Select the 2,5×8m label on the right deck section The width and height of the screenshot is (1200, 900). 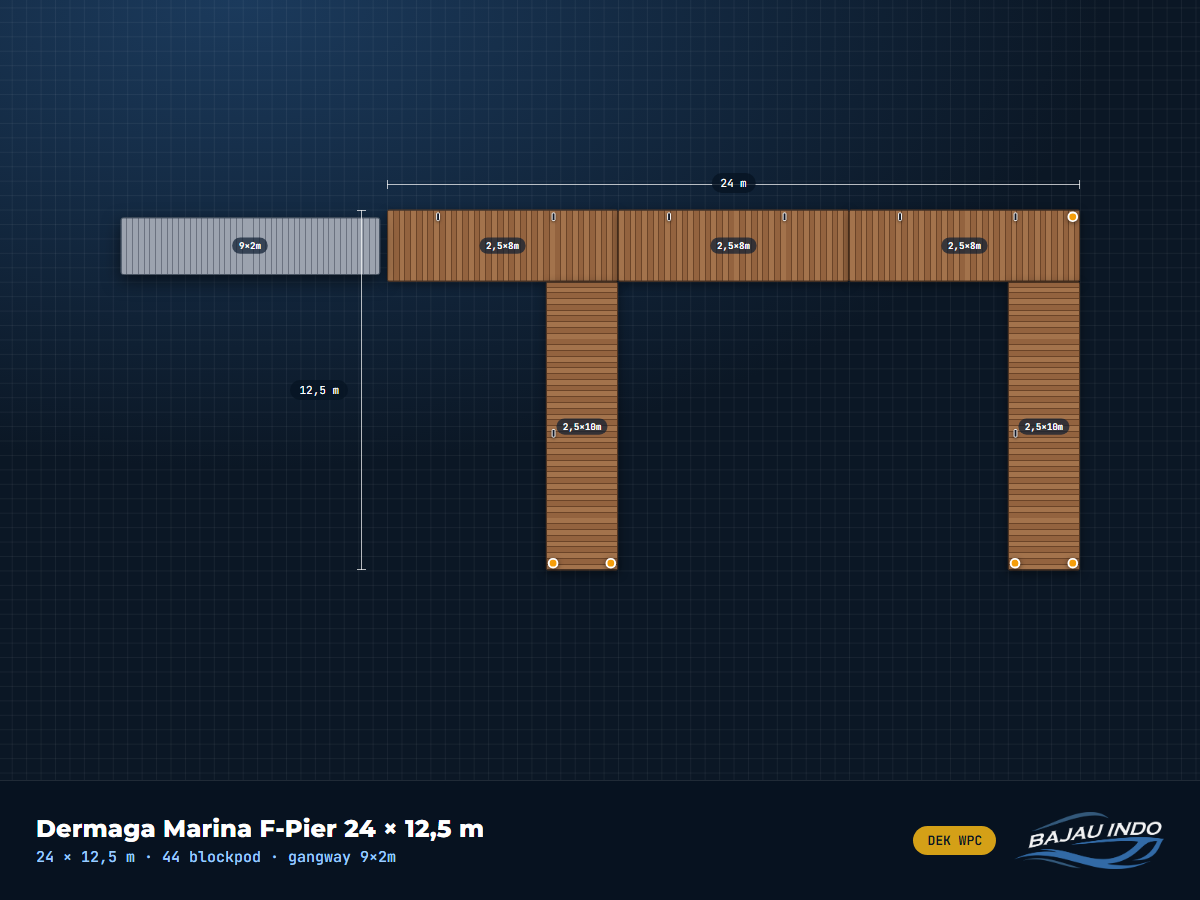(964, 246)
